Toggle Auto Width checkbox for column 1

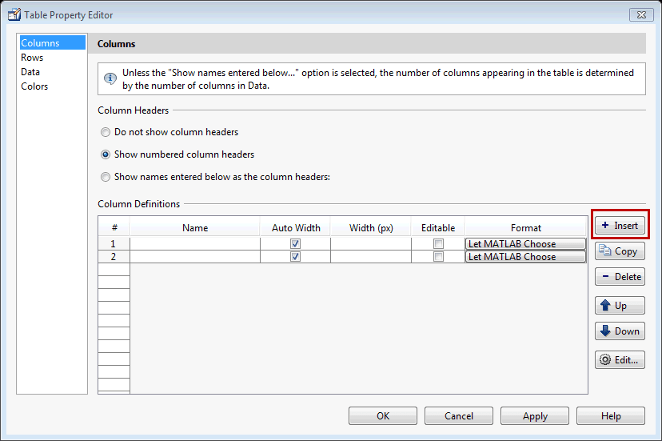click(295, 244)
